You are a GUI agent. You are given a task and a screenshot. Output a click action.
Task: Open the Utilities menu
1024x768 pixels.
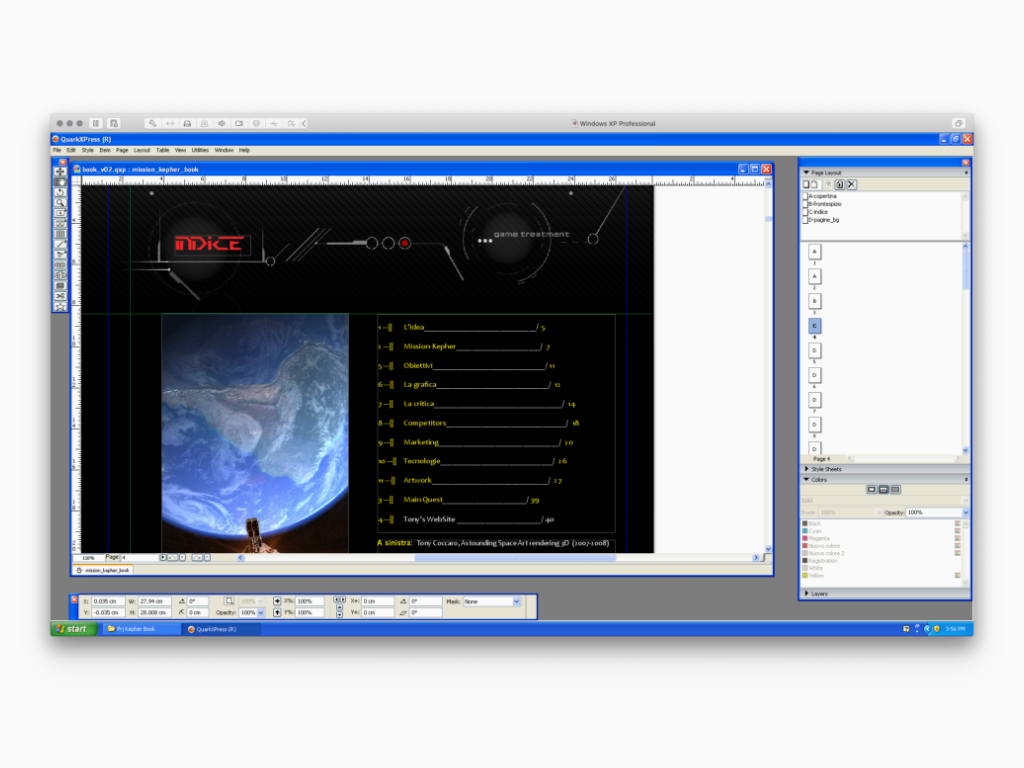click(200, 150)
